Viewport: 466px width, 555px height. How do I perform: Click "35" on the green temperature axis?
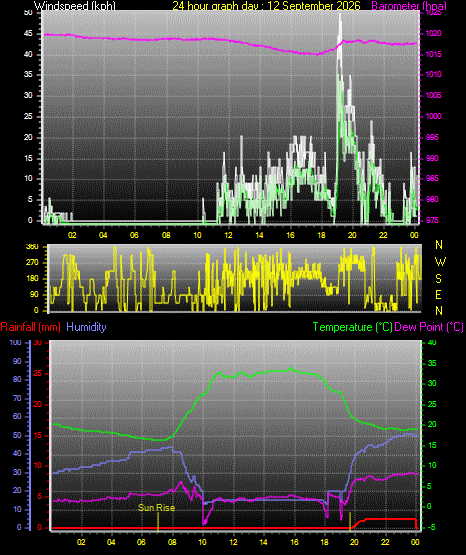[x=432, y=364]
